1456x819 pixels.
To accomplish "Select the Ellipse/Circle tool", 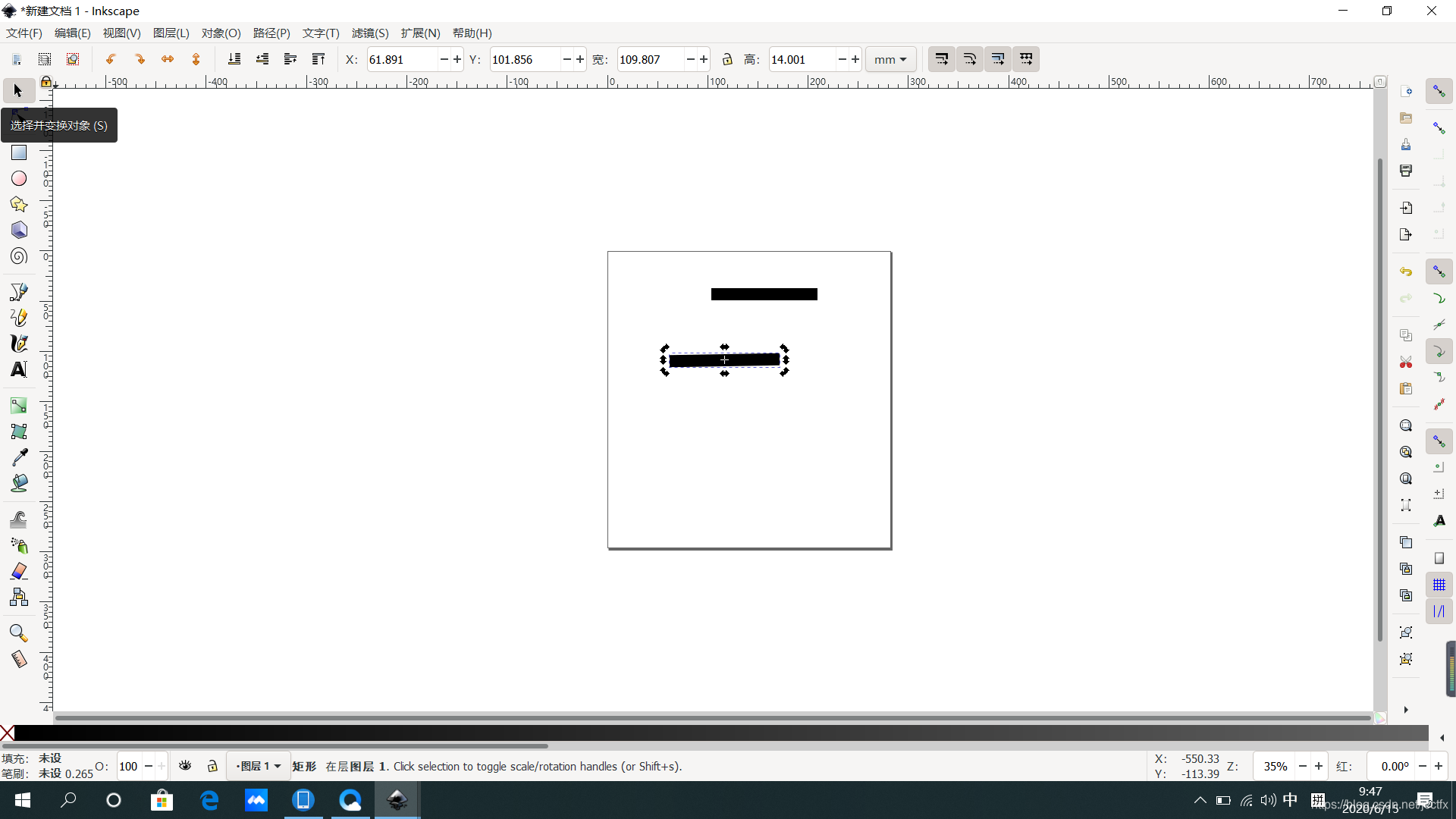I will 19,178.
